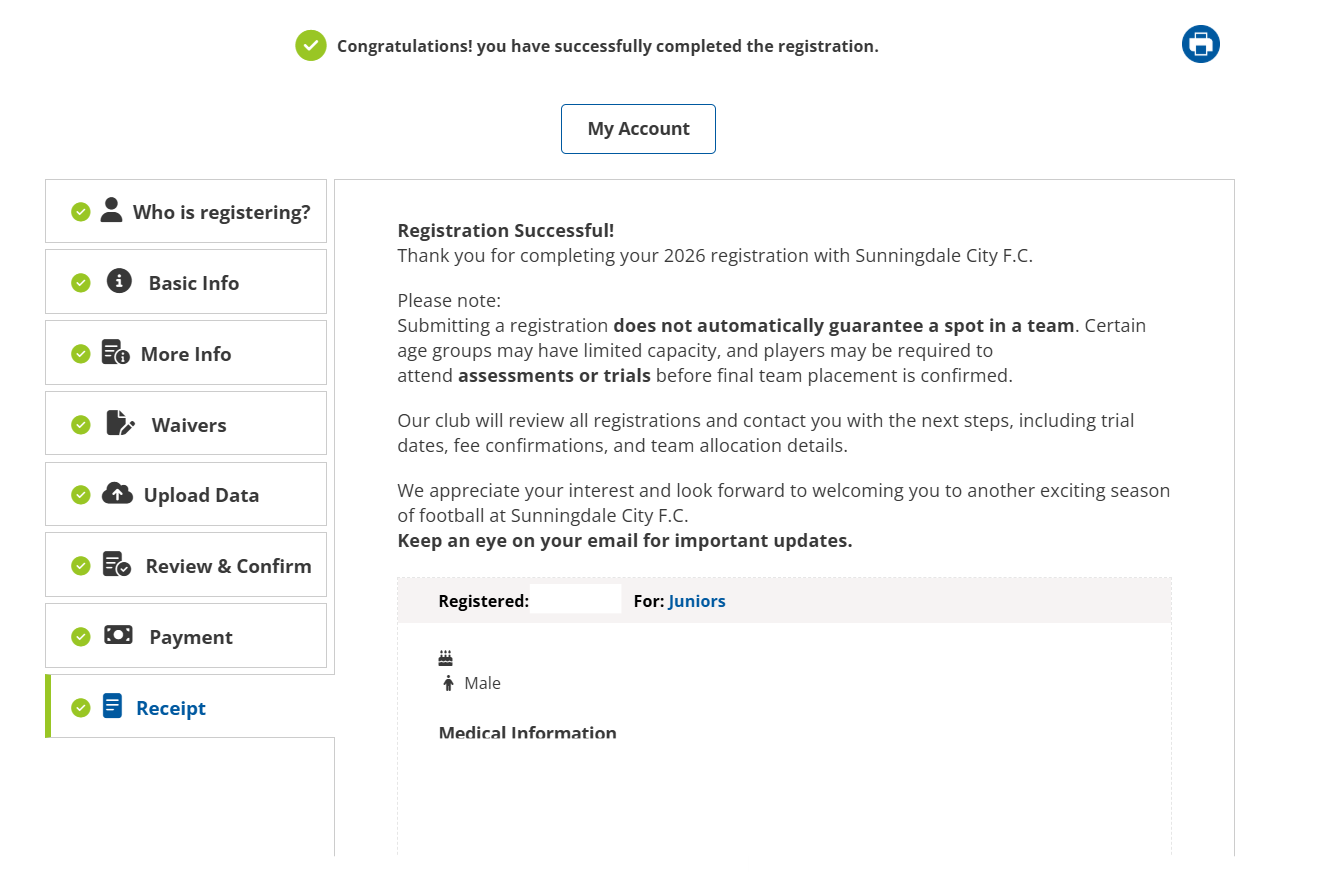Click the Medical Information heading

pos(527,733)
